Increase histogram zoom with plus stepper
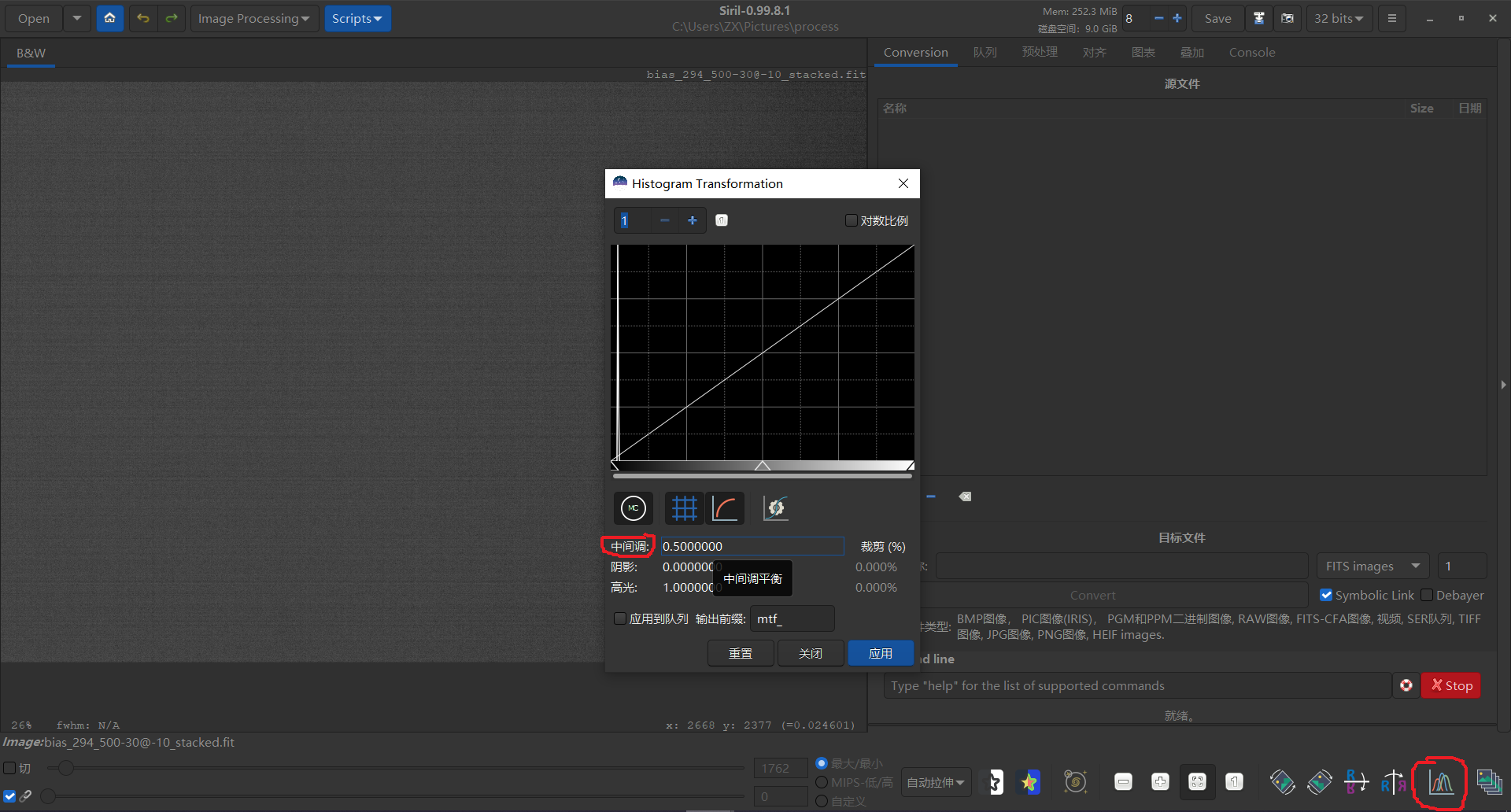 693,220
